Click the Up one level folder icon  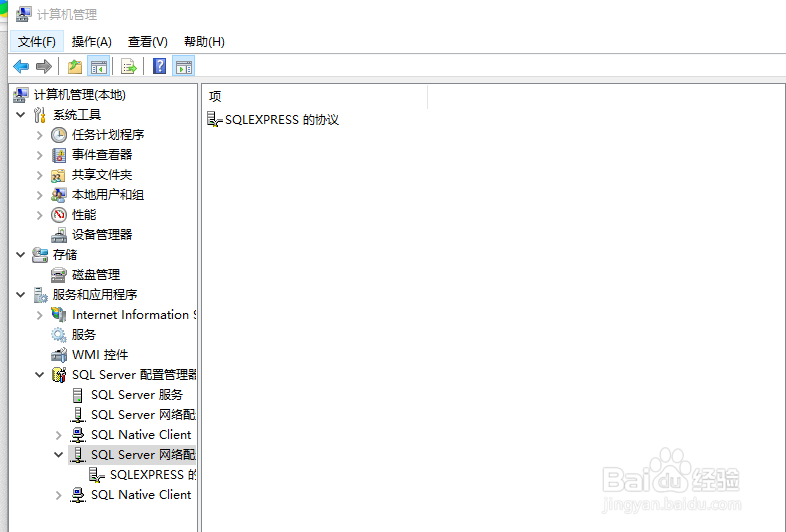point(75,66)
